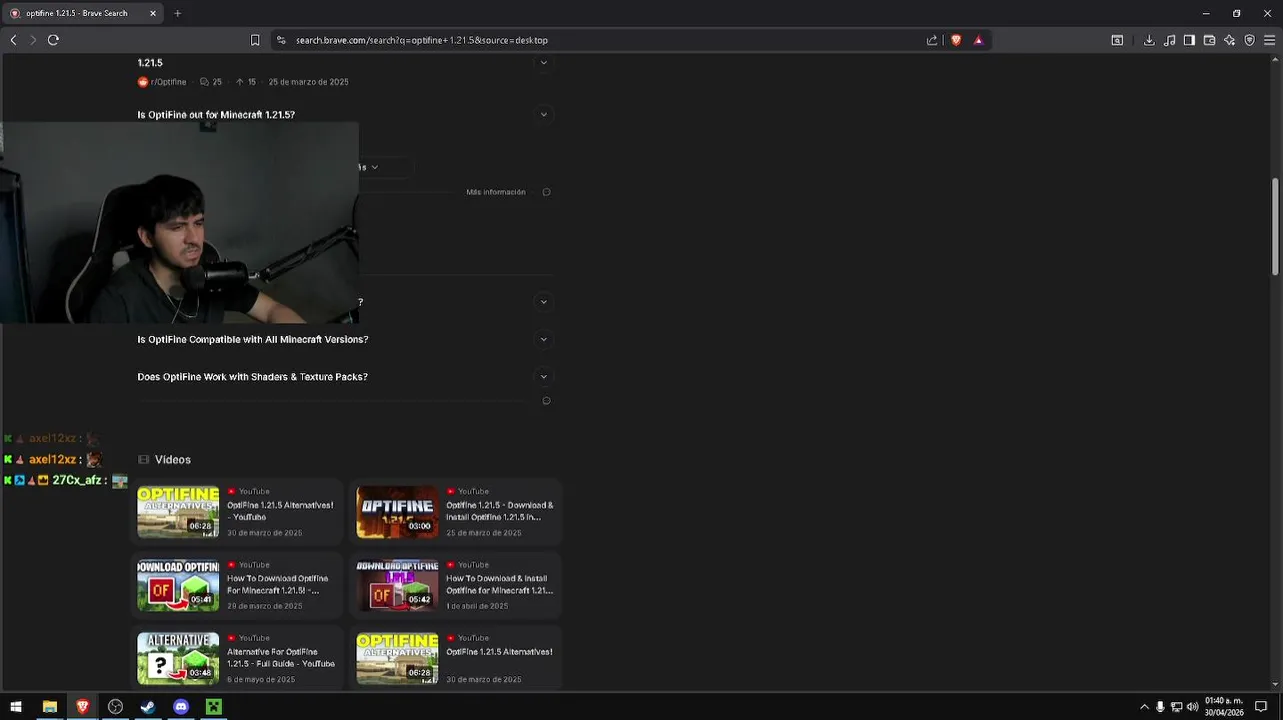Open the media playlist music note icon
The image size is (1283, 720).
pyautogui.click(x=1169, y=40)
